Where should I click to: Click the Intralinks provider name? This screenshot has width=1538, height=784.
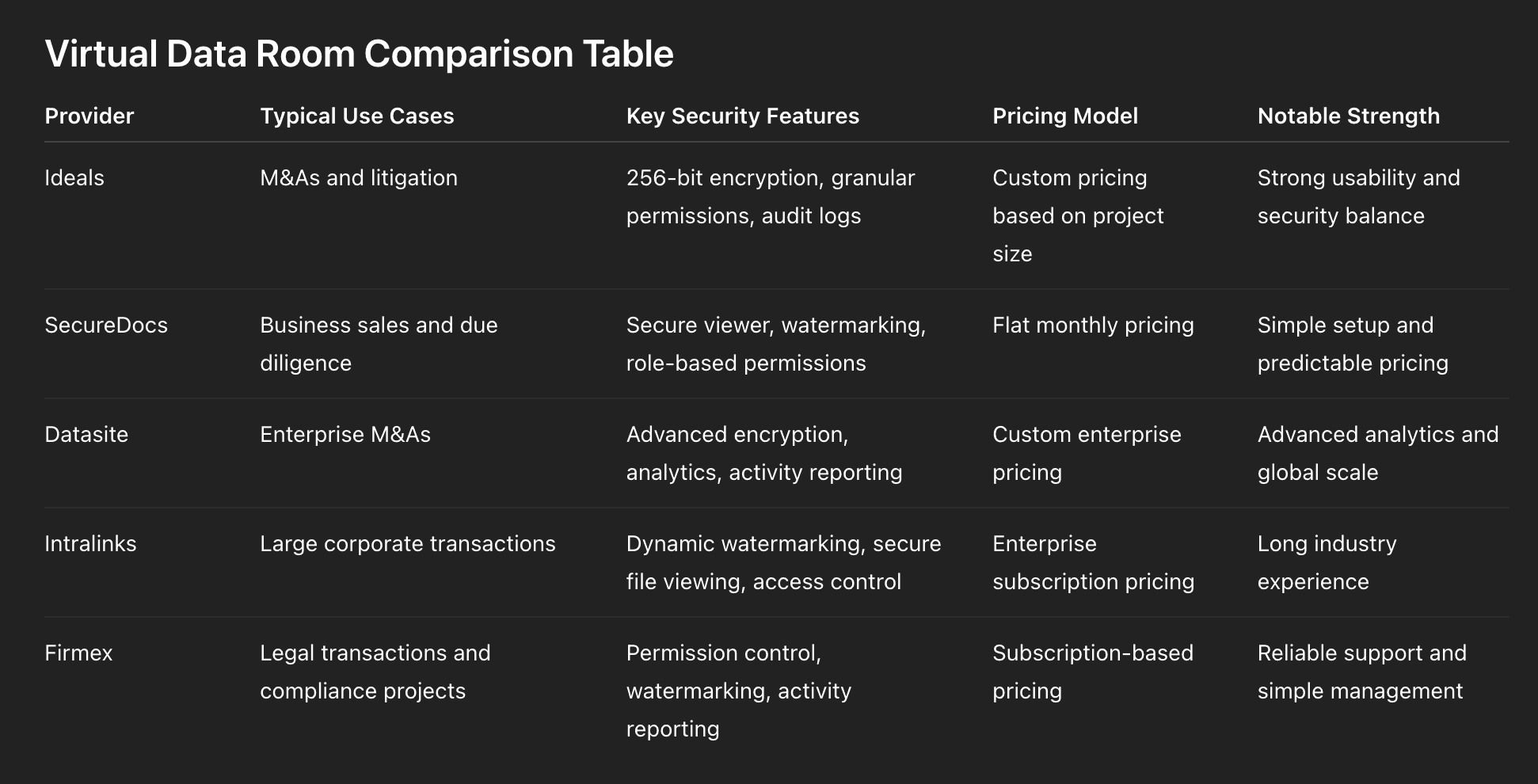coord(90,543)
